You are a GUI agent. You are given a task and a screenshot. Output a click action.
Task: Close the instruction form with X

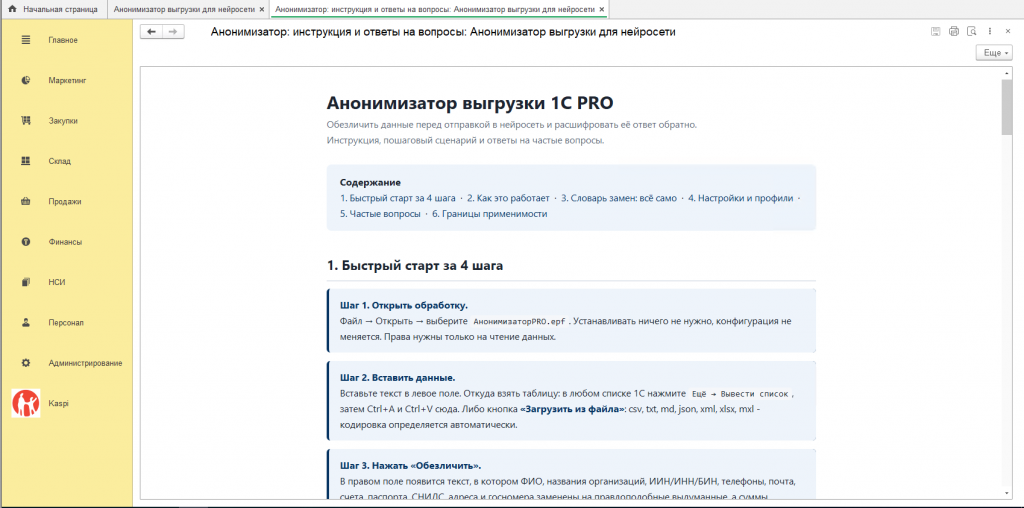tap(1008, 31)
